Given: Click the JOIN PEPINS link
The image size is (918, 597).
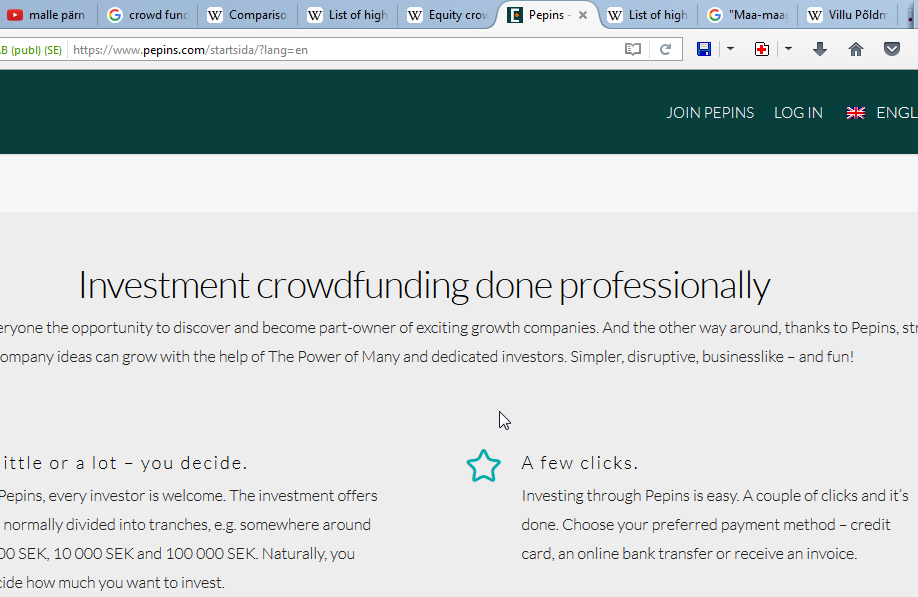Looking at the screenshot, I should (710, 112).
